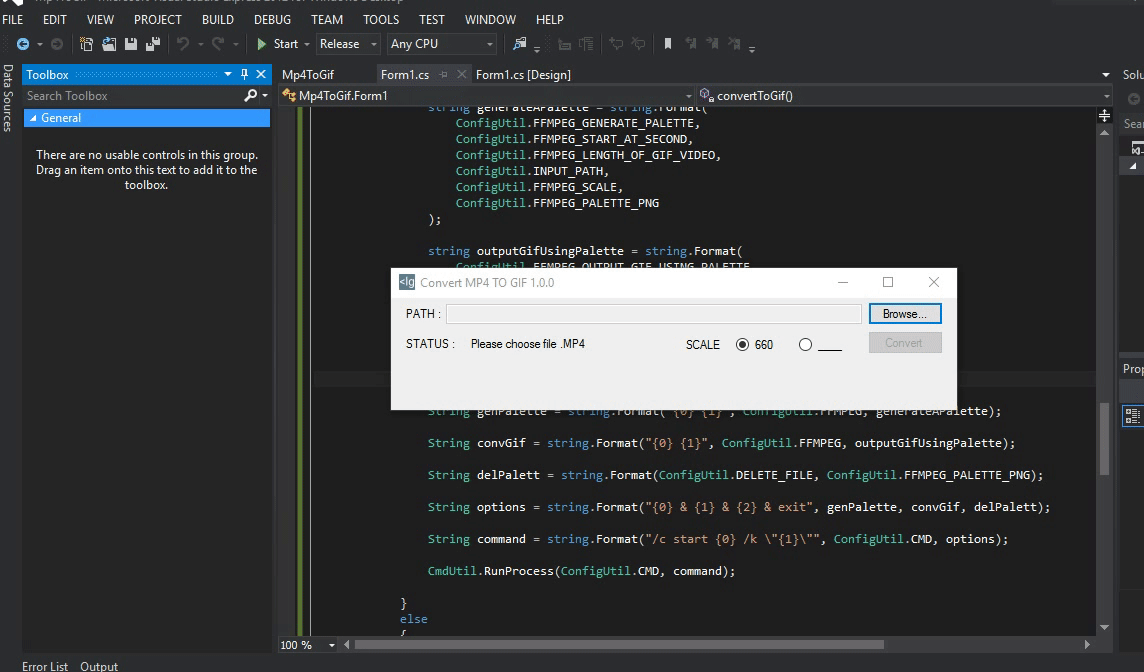The width and height of the screenshot is (1144, 672).
Task: Open the FILE menu
Action: [x=13, y=20]
